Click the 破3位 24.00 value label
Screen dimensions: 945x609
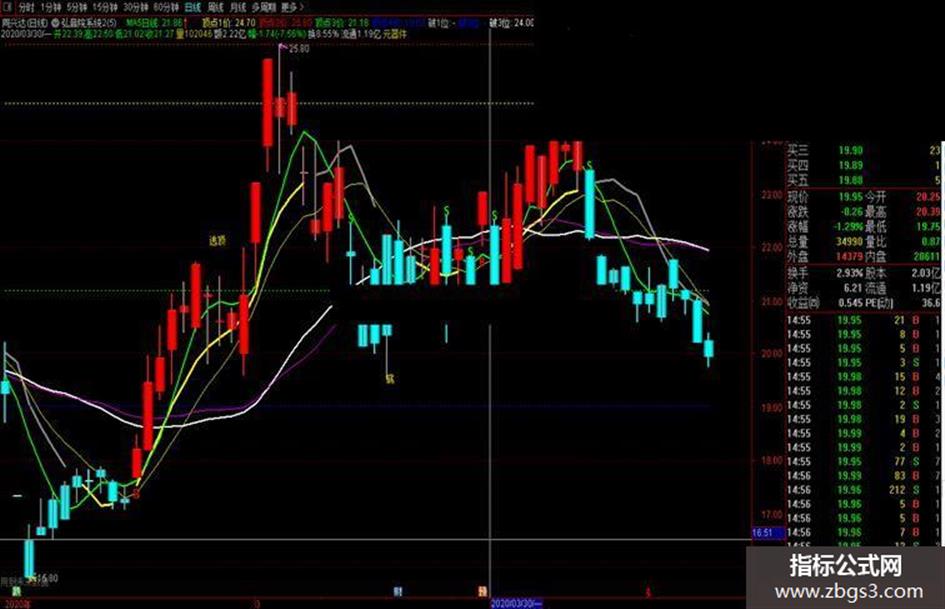[x=511, y=23]
